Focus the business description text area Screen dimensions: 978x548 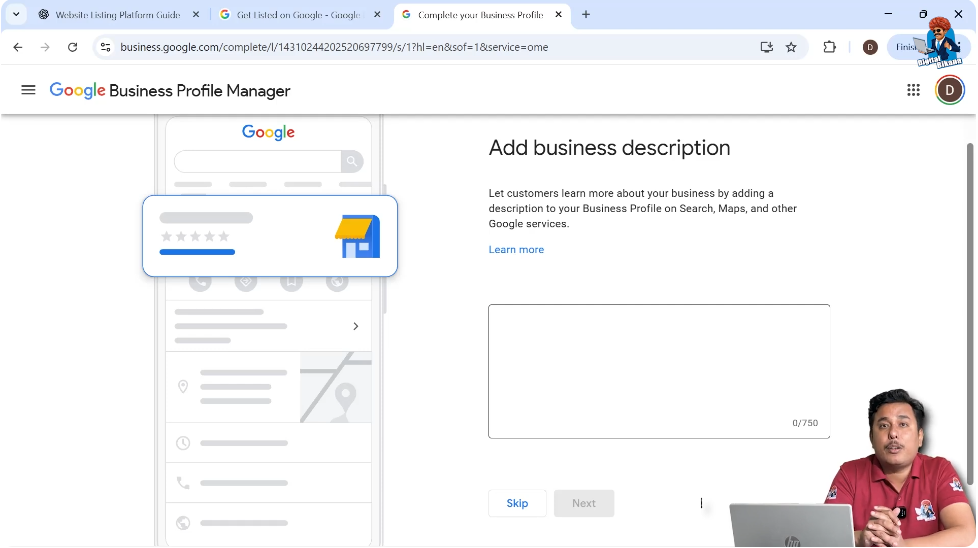pos(659,372)
